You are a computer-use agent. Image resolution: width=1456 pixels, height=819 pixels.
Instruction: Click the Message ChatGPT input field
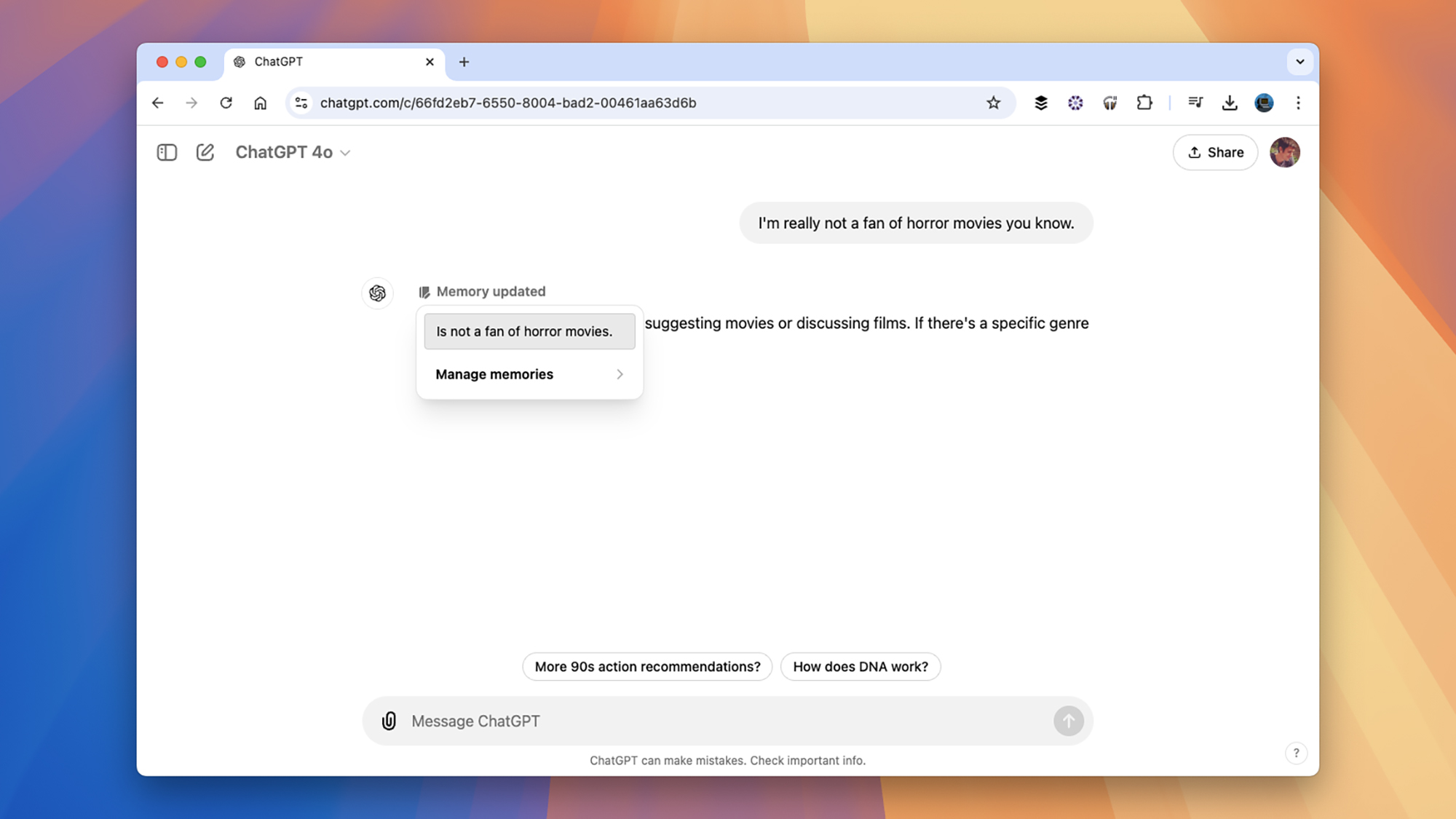pos(728,721)
